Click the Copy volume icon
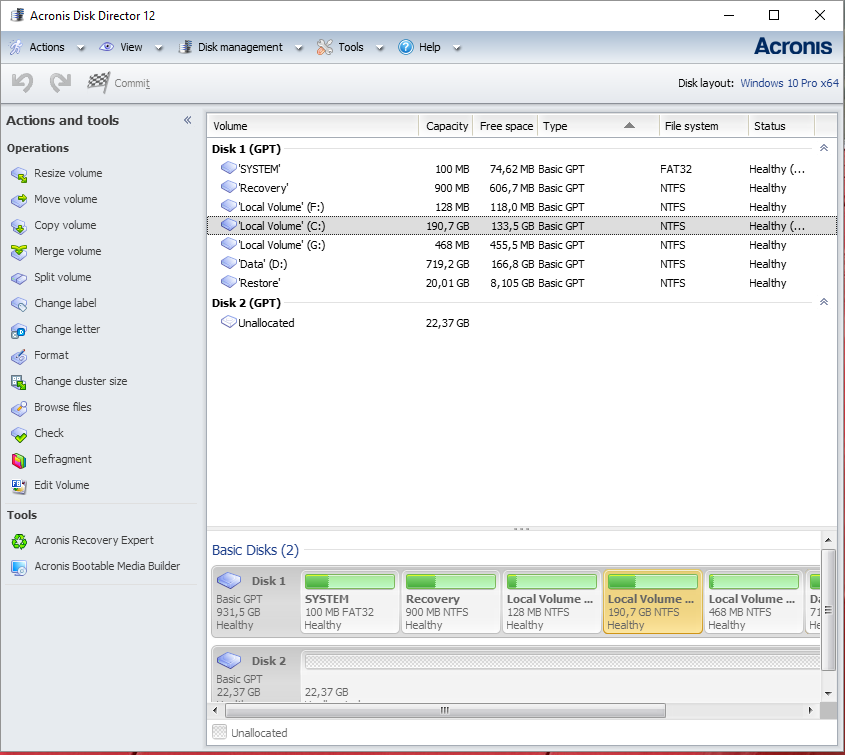The image size is (845, 755). point(19,226)
